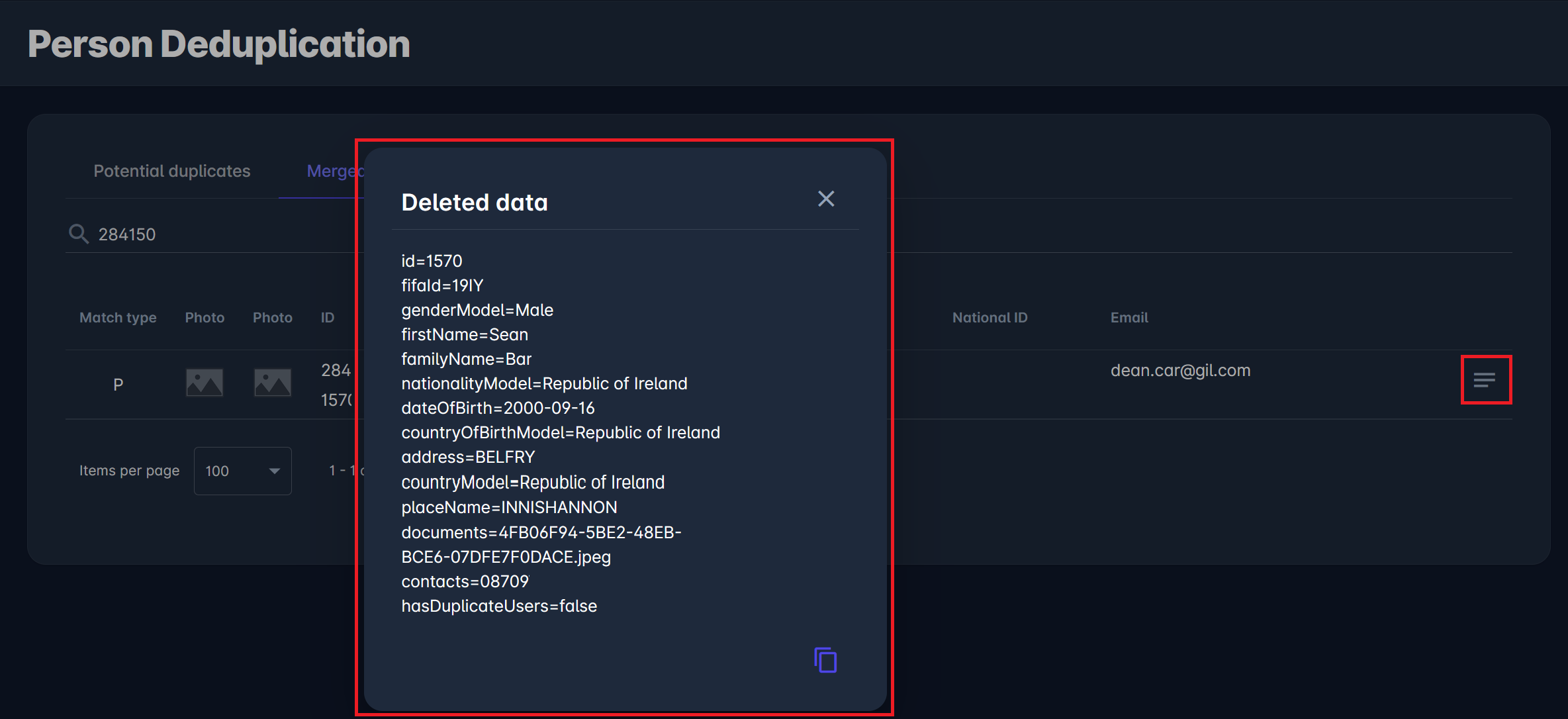Screen dimensions: 1568x719
Task: Copy deleted data to clipboard
Action: click(x=825, y=660)
